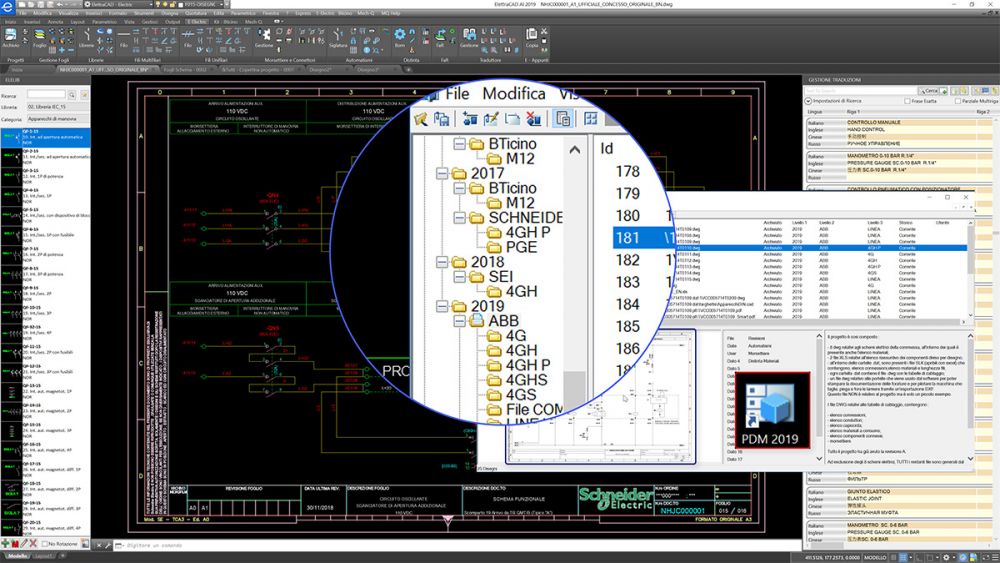This screenshot has width=1000, height=563.
Task: Select the highlighted Id 181 row
Action: point(643,238)
